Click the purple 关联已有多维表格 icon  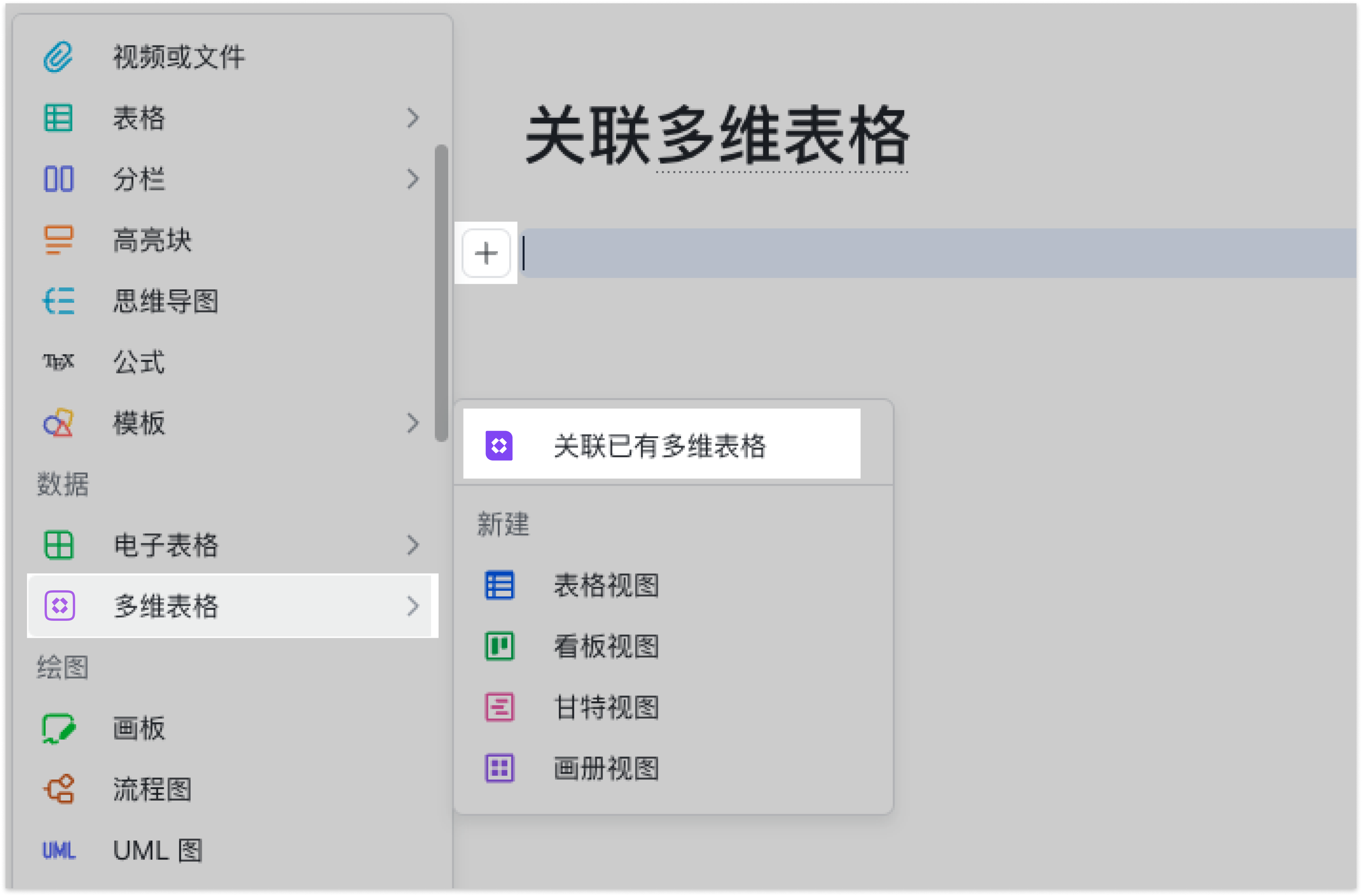point(499,446)
